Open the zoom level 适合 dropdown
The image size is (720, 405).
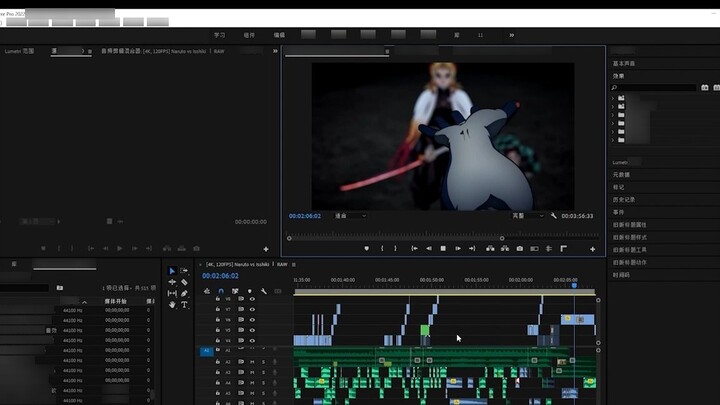tap(349, 215)
